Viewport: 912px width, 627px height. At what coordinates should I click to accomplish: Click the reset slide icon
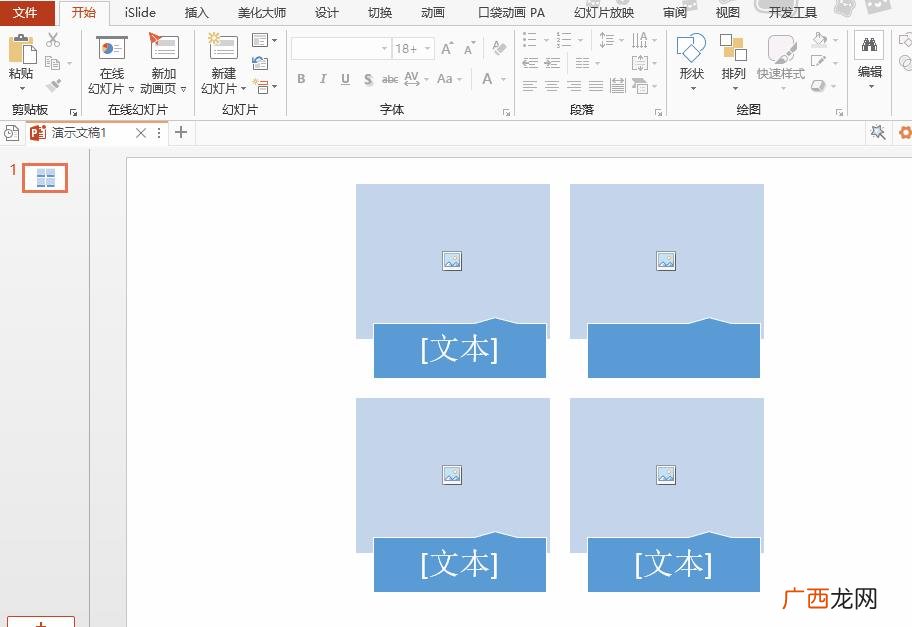point(260,63)
